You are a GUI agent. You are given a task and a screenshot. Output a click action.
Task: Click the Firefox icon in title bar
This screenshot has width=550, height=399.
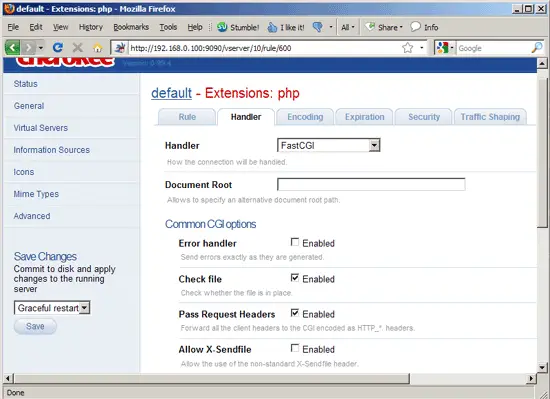coord(9,9)
